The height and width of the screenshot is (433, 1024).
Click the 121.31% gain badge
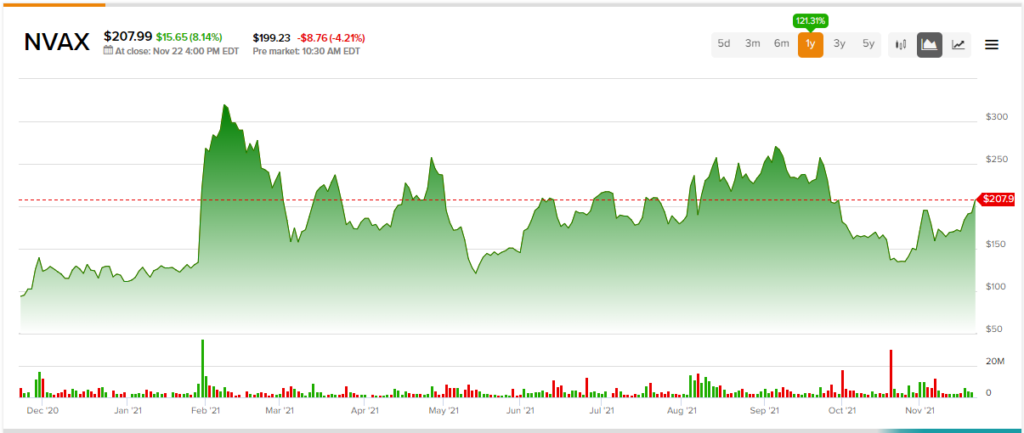[810, 19]
